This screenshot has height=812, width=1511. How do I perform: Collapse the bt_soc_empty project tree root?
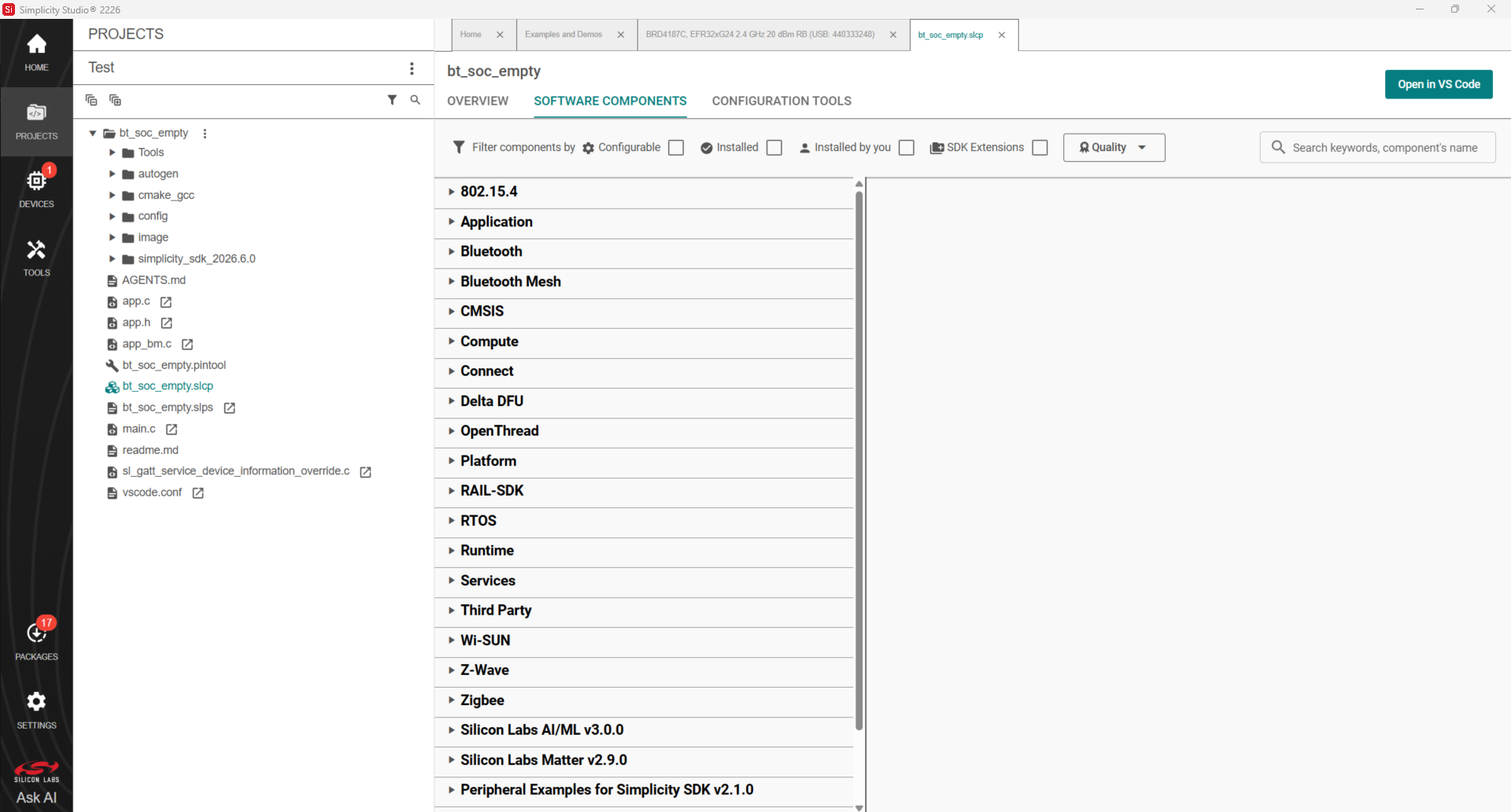point(93,133)
